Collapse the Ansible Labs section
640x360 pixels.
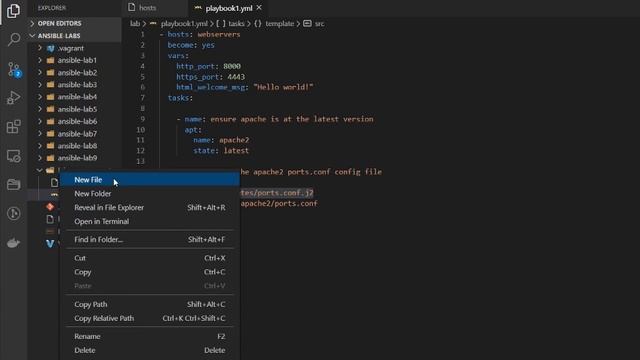pyautogui.click(x=74, y=36)
